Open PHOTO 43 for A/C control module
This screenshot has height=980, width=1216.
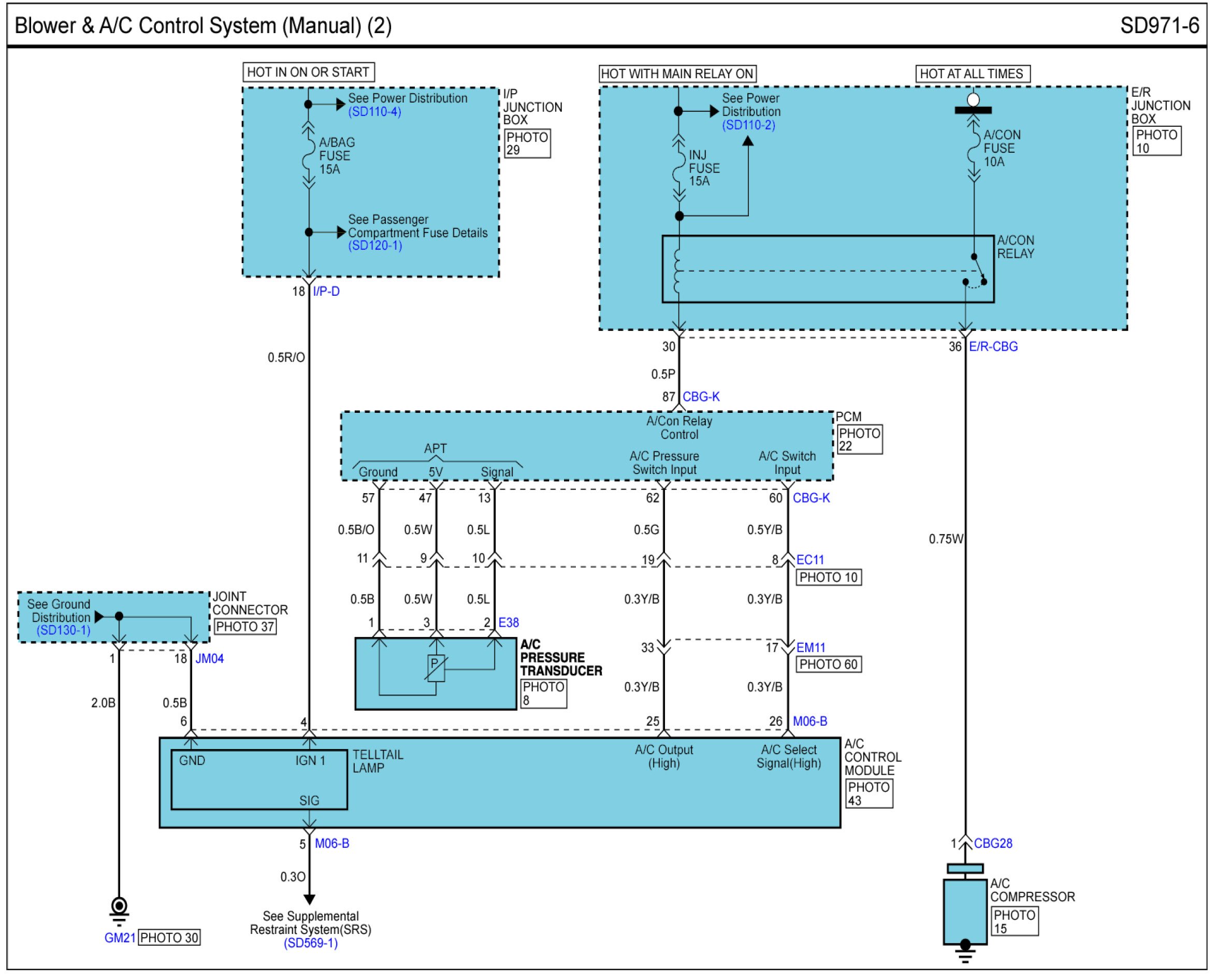click(x=869, y=794)
